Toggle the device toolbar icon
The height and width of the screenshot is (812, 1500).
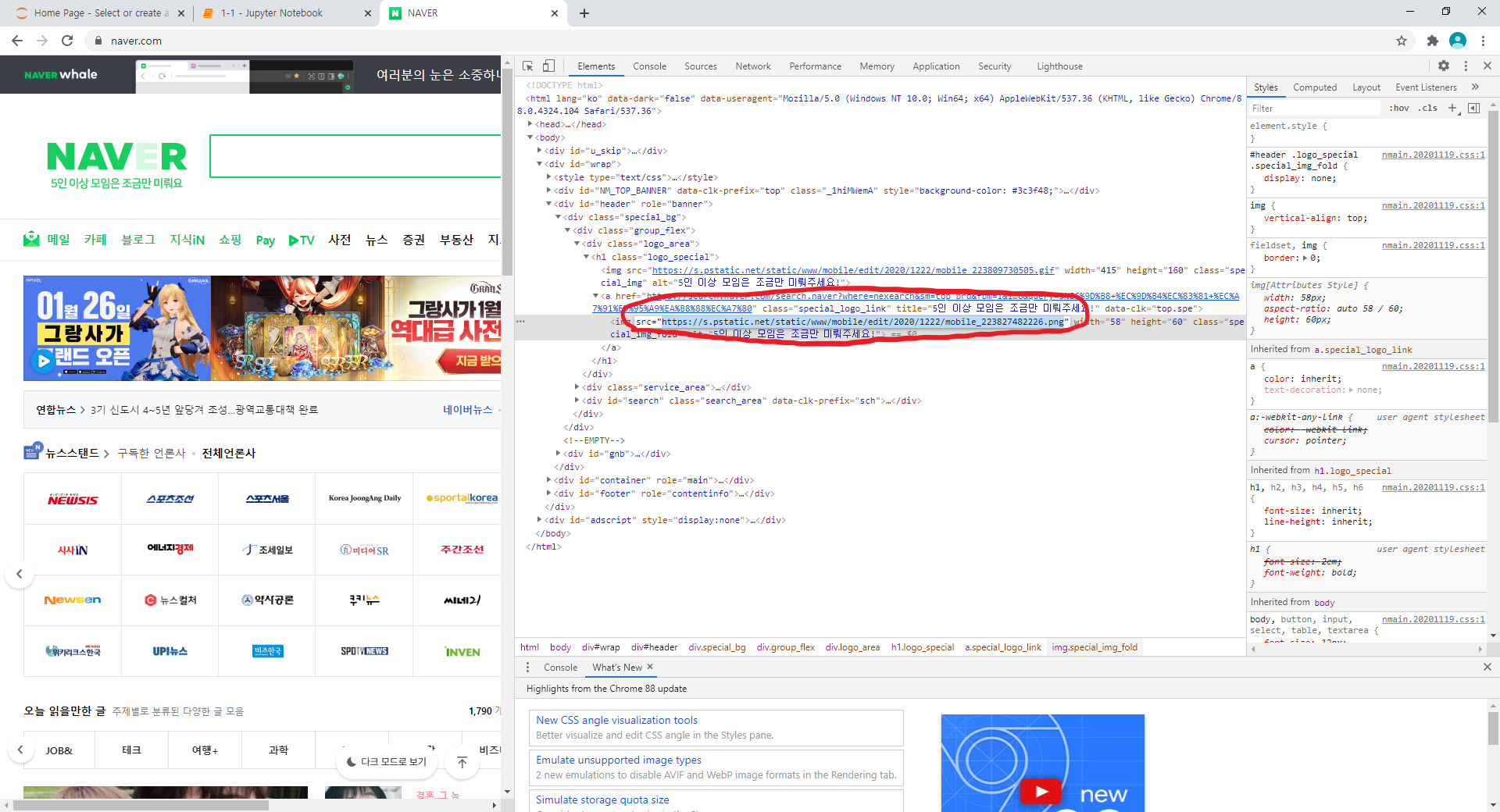[548, 66]
